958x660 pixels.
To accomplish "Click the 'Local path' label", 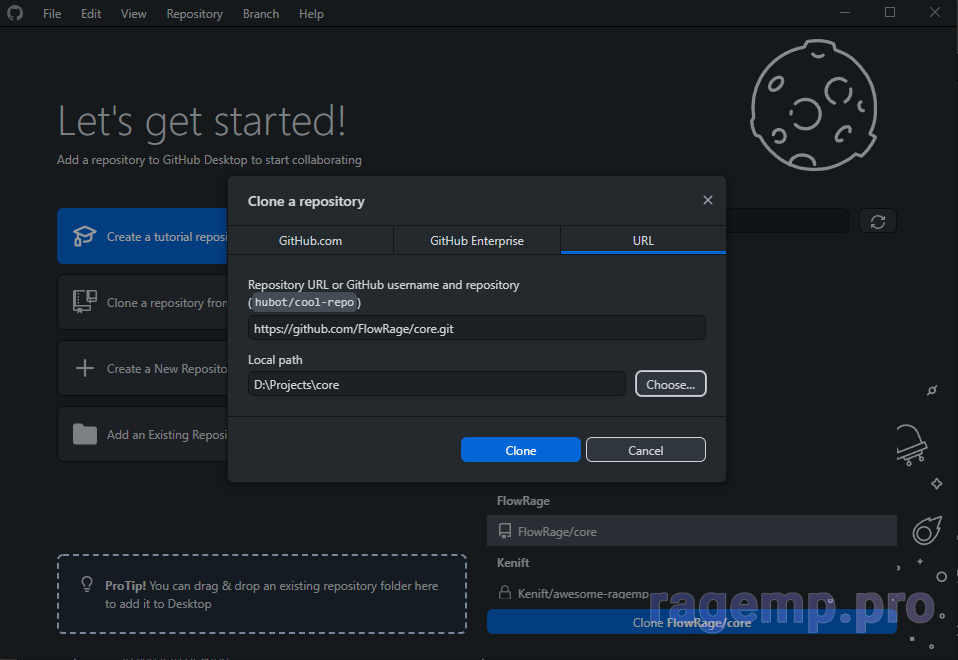I will 275,360.
